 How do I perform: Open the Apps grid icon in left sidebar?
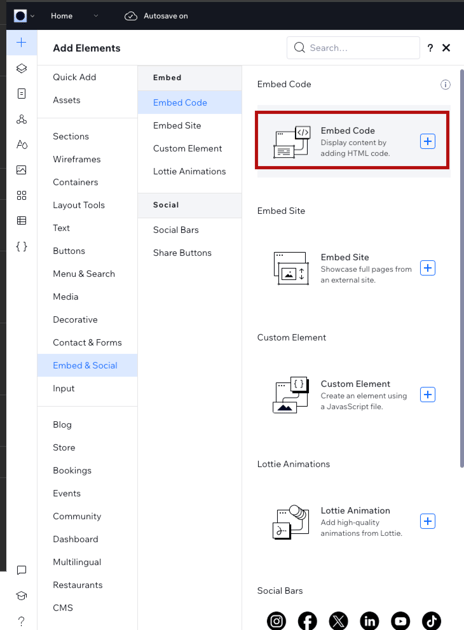pos(22,196)
